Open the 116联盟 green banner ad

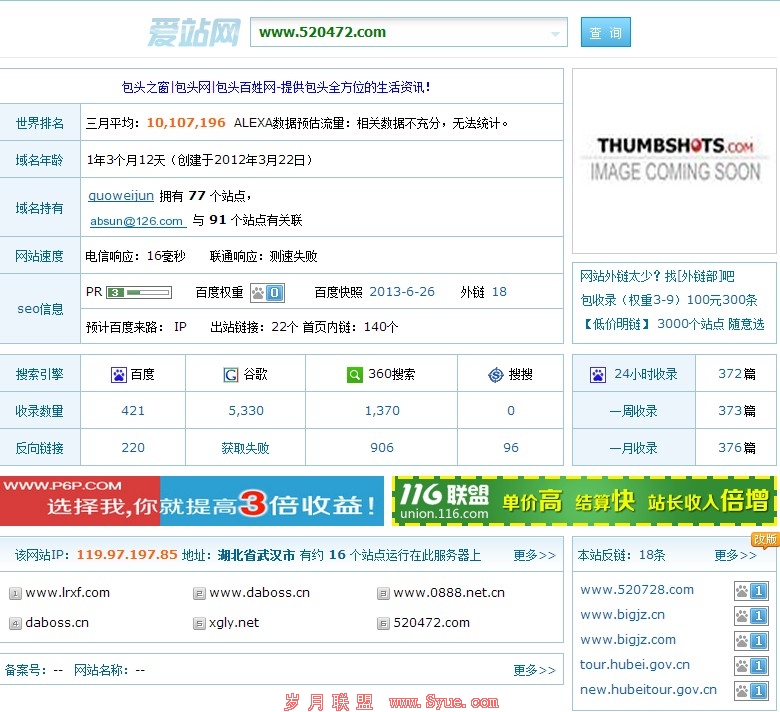click(584, 501)
